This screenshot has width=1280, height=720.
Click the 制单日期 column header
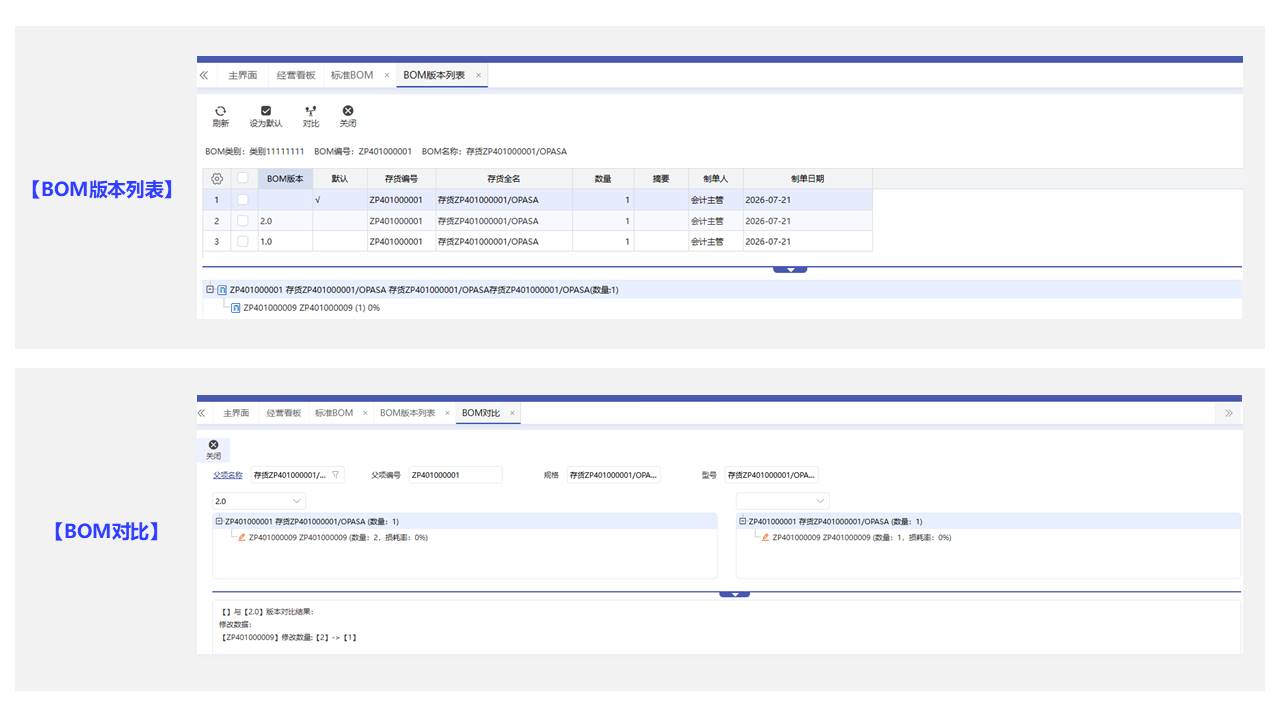click(x=808, y=178)
